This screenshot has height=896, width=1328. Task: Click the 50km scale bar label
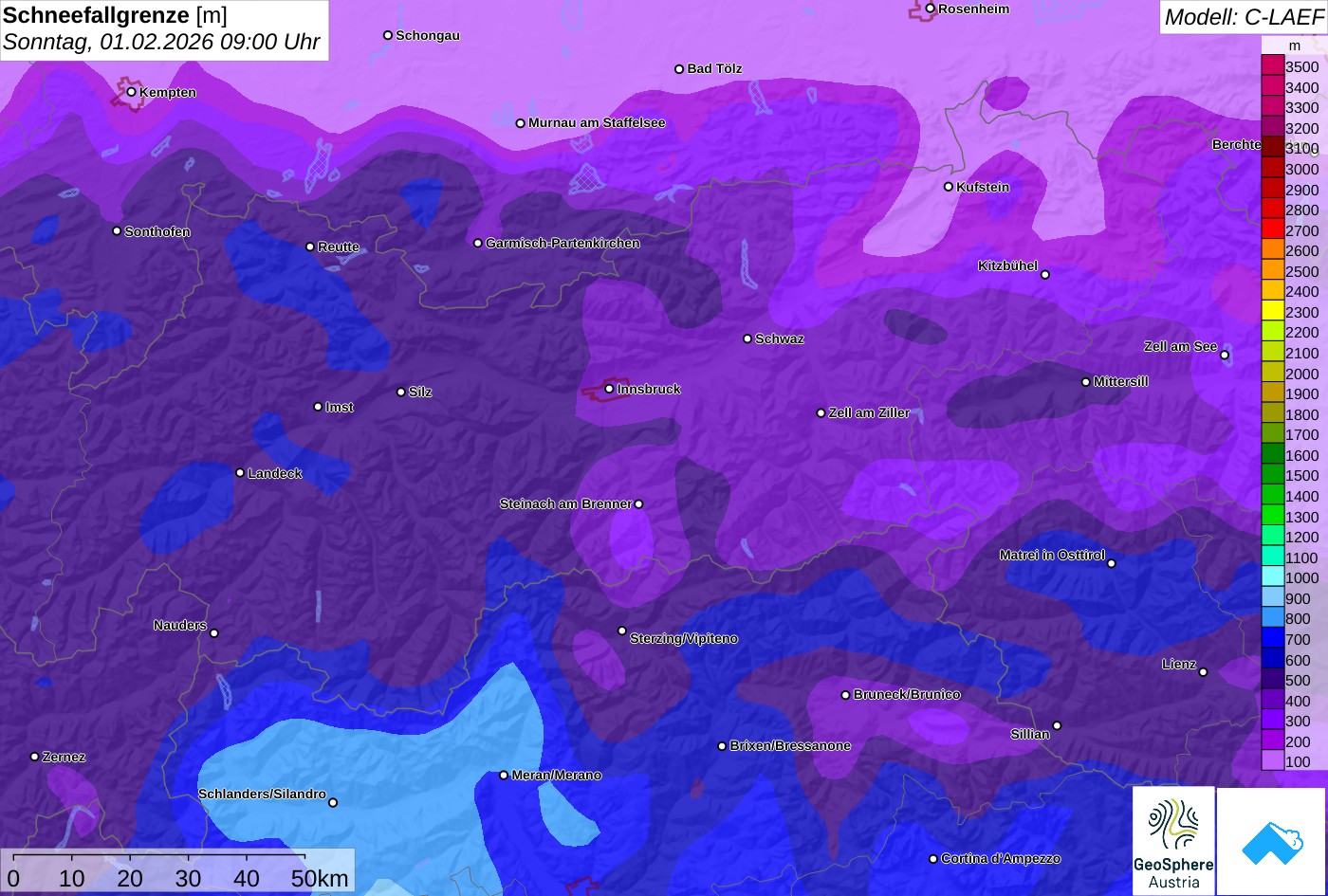tap(320, 878)
